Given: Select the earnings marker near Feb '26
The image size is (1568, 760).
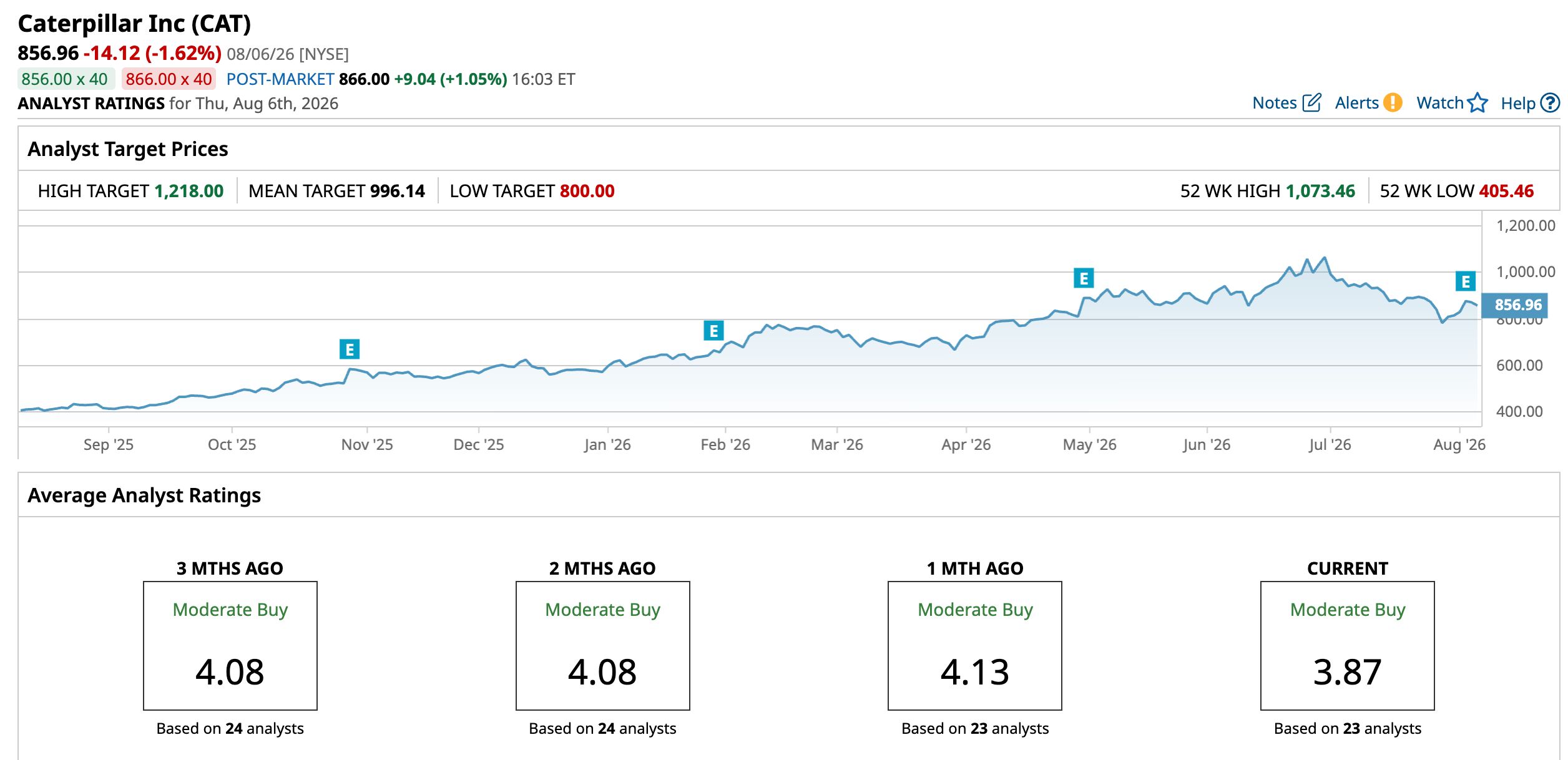Looking at the screenshot, I should pyautogui.click(x=713, y=330).
